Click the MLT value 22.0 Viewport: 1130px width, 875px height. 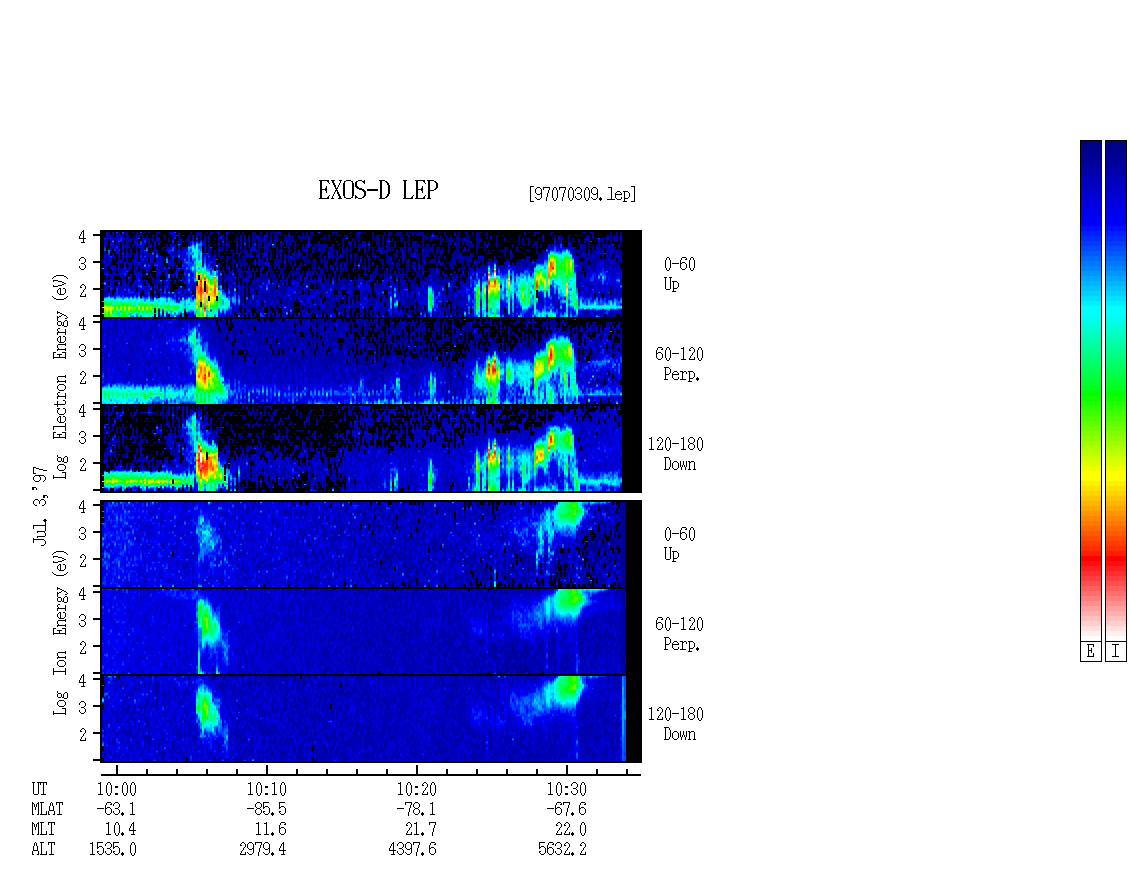tap(570, 830)
